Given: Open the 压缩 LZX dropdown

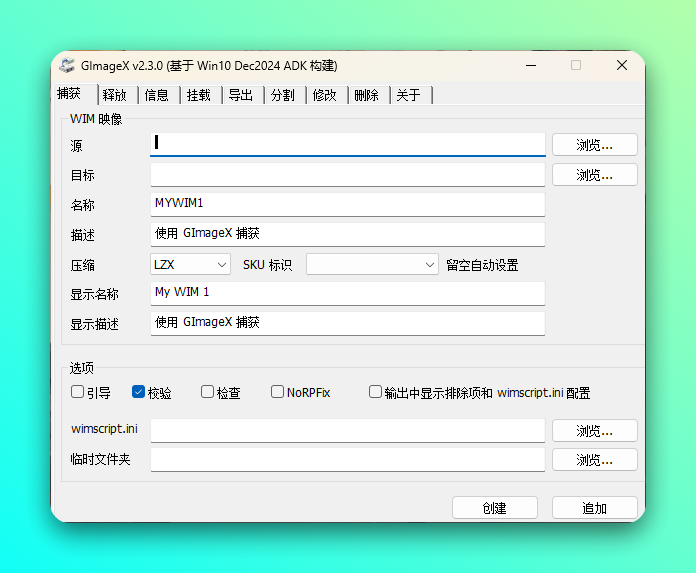Looking at the screenshot, I should click(190, 265).
